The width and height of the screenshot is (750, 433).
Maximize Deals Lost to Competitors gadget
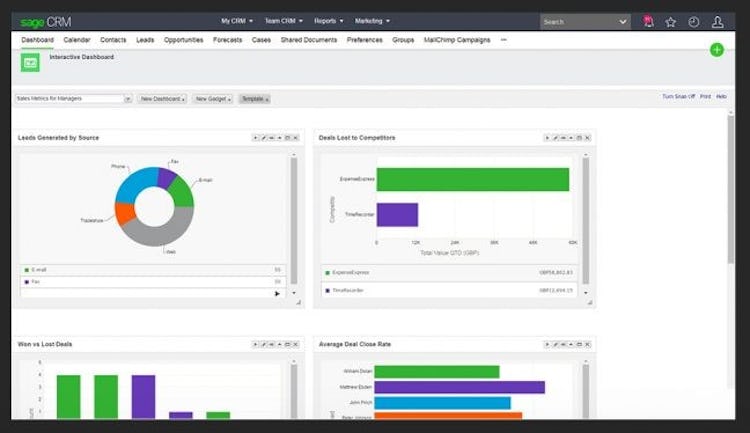579,138
